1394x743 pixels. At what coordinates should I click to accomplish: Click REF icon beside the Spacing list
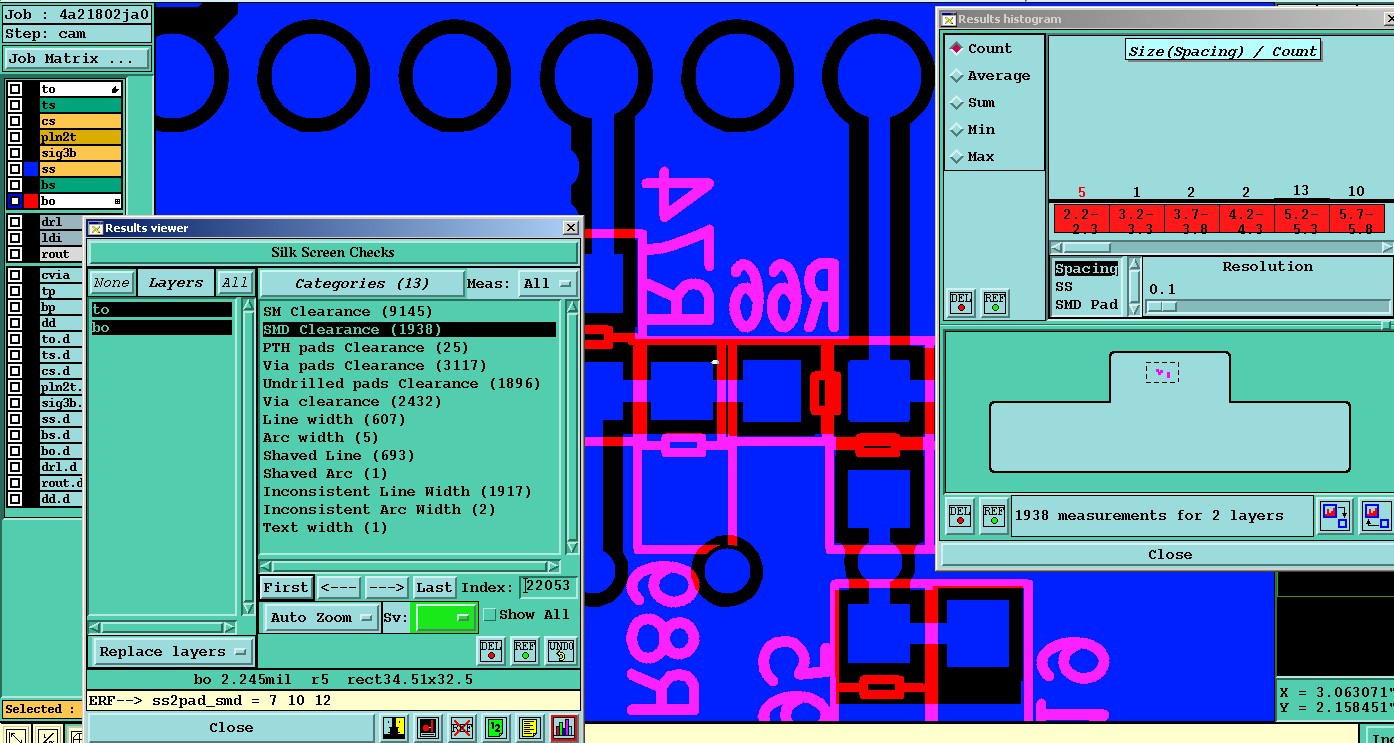995,303
